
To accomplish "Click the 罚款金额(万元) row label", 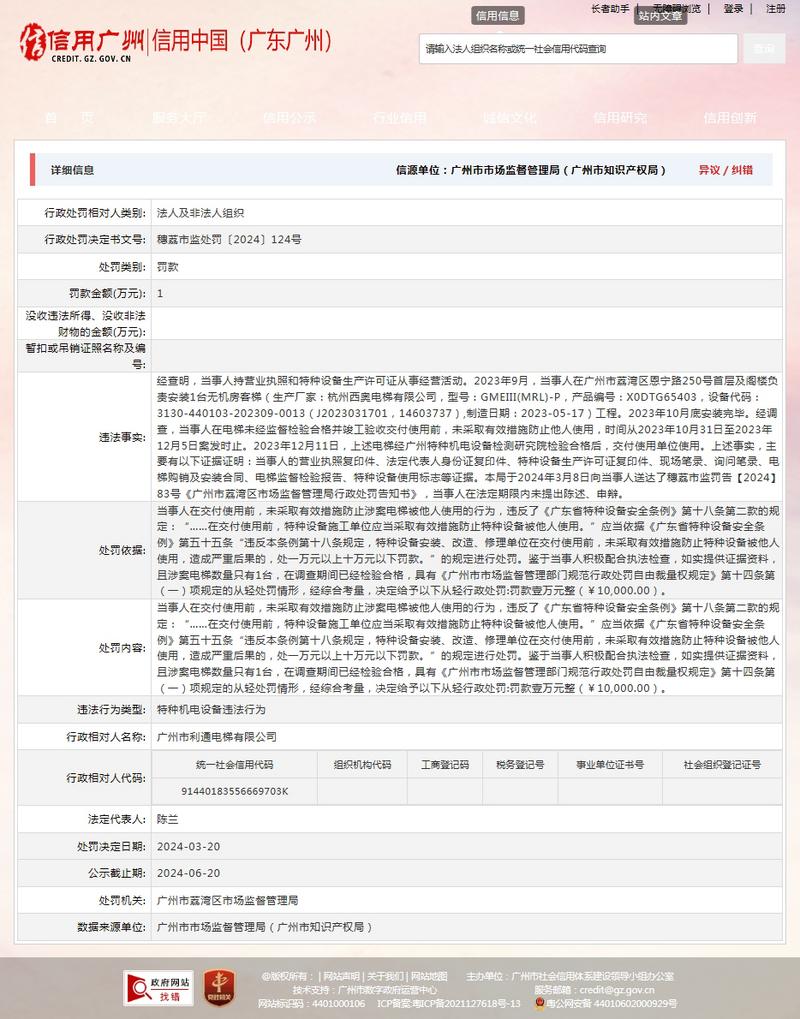I will [x=107, y=294].
